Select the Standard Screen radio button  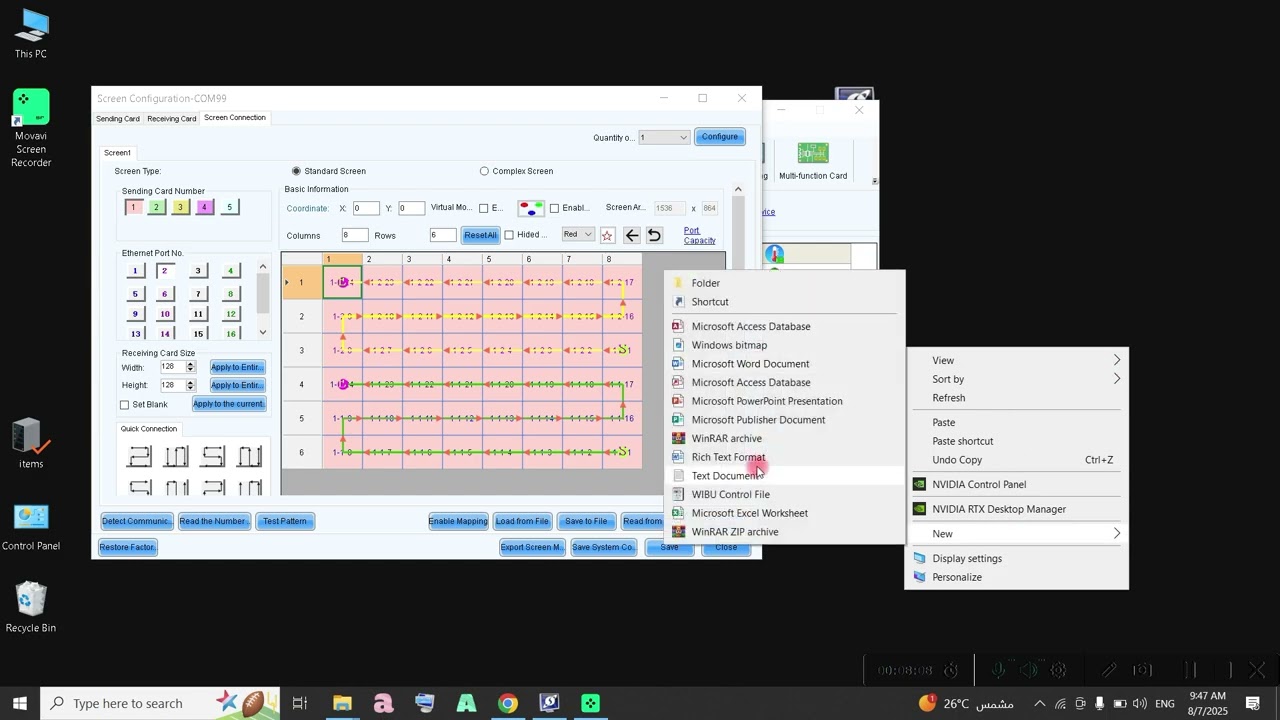[x=296, y=171]
